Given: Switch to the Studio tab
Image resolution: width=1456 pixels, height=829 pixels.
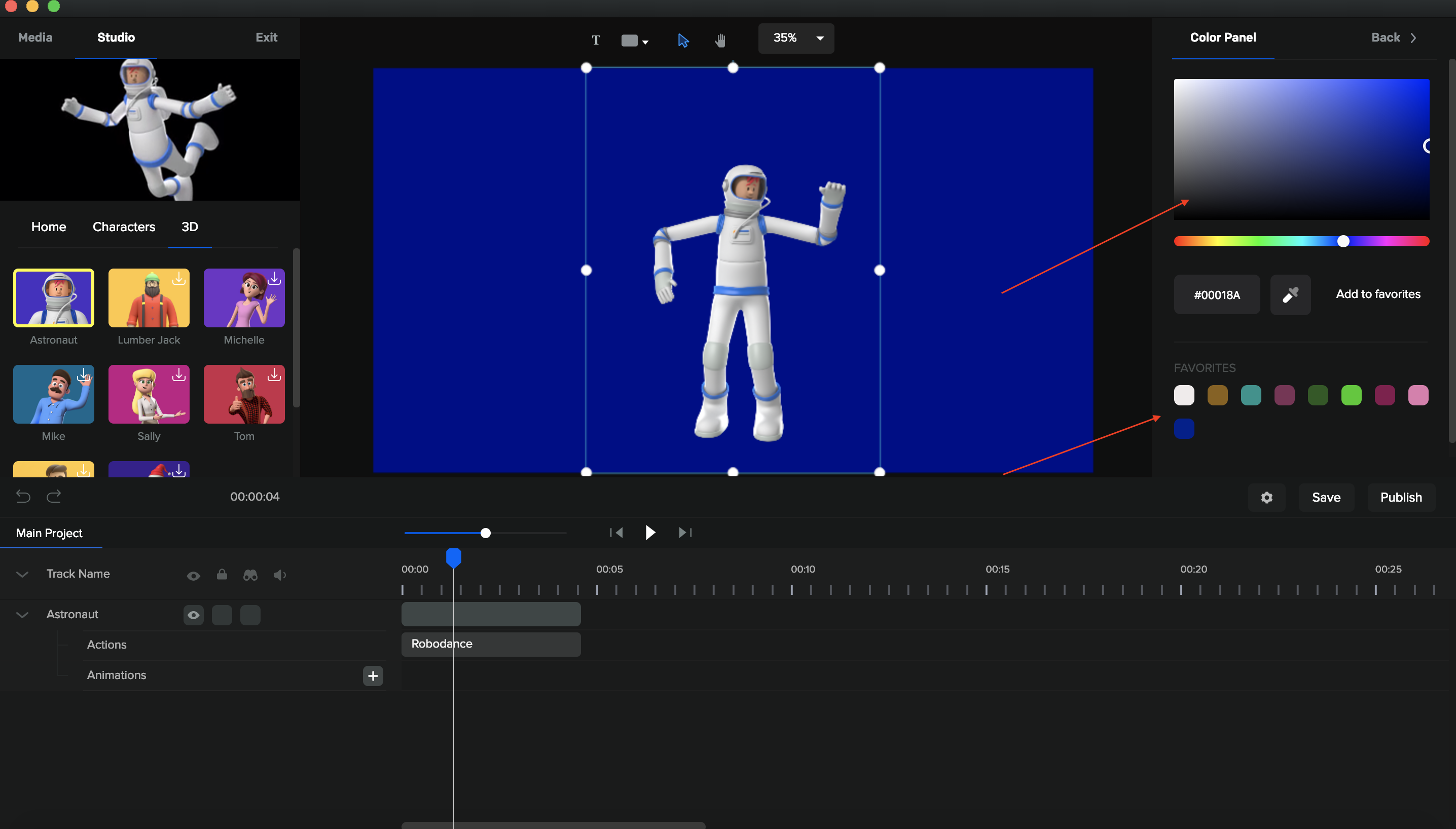Looking at the screenshot, I should tap(116, 37).
